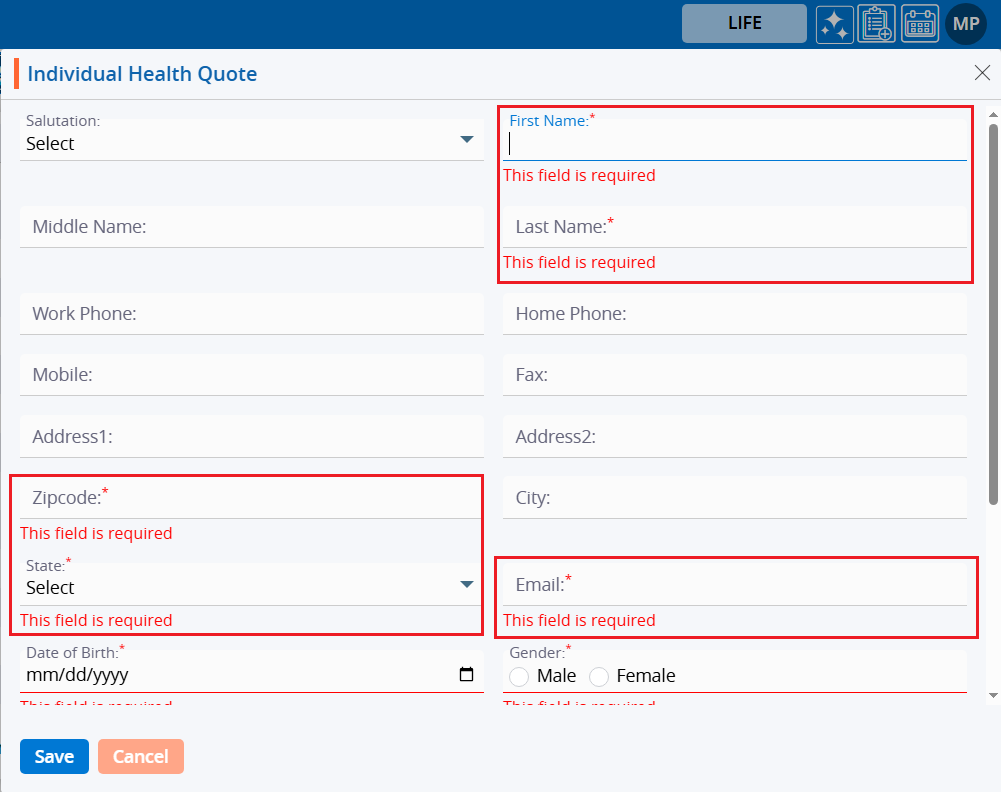Click the LIFE button in header

coord(744,24)
